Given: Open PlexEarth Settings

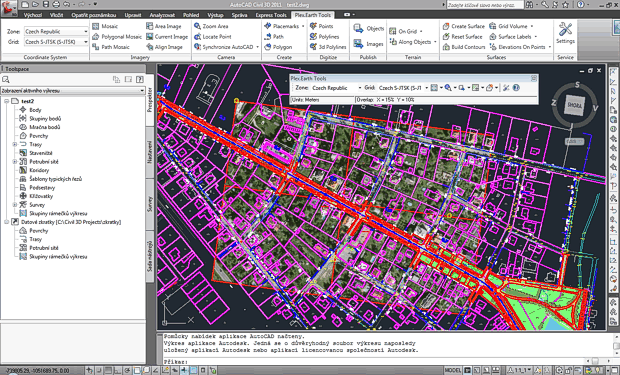Looking at the screenshot, I should (565, 33).
